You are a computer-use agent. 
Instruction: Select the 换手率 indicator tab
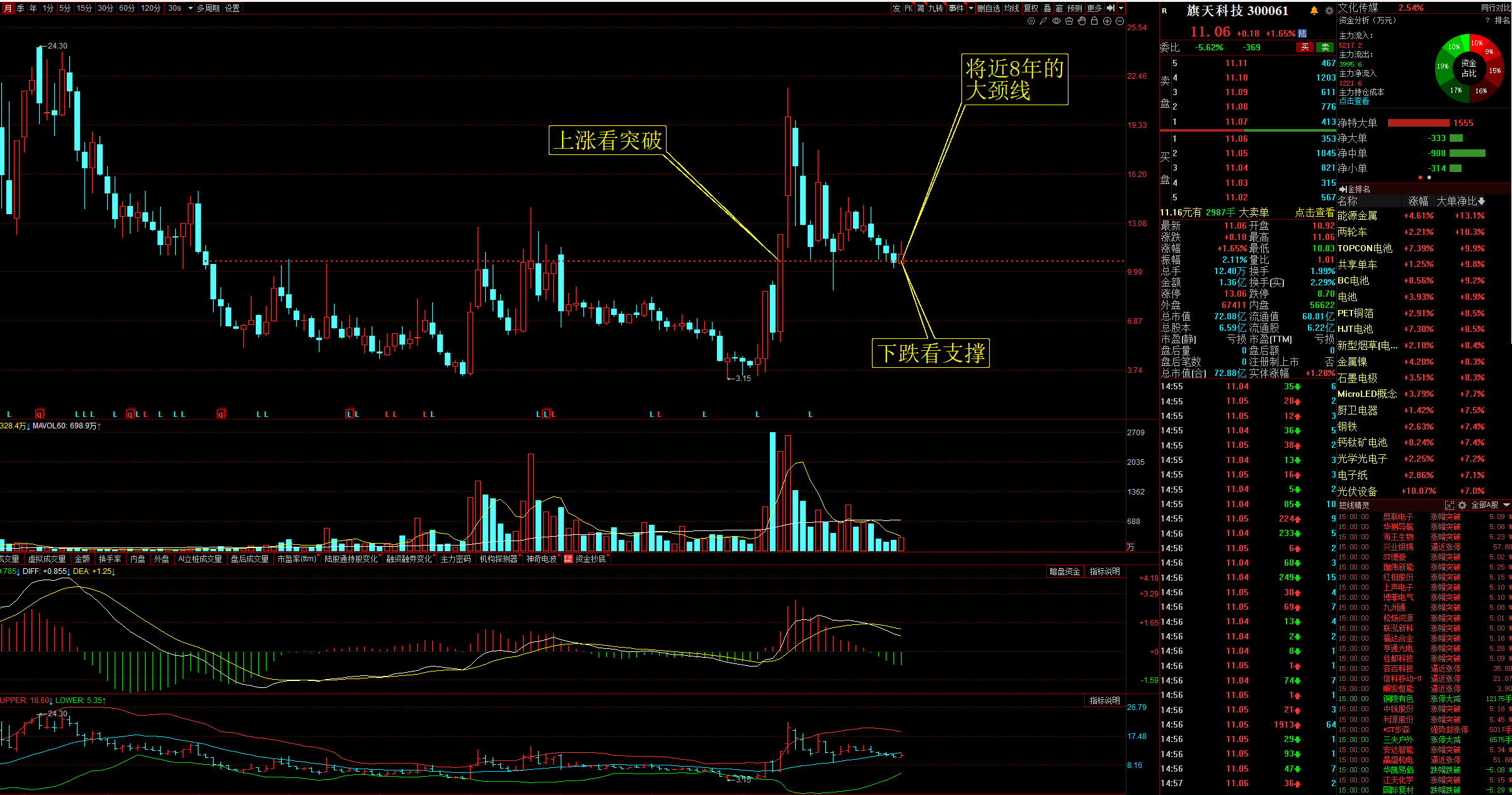click(110, 559)
